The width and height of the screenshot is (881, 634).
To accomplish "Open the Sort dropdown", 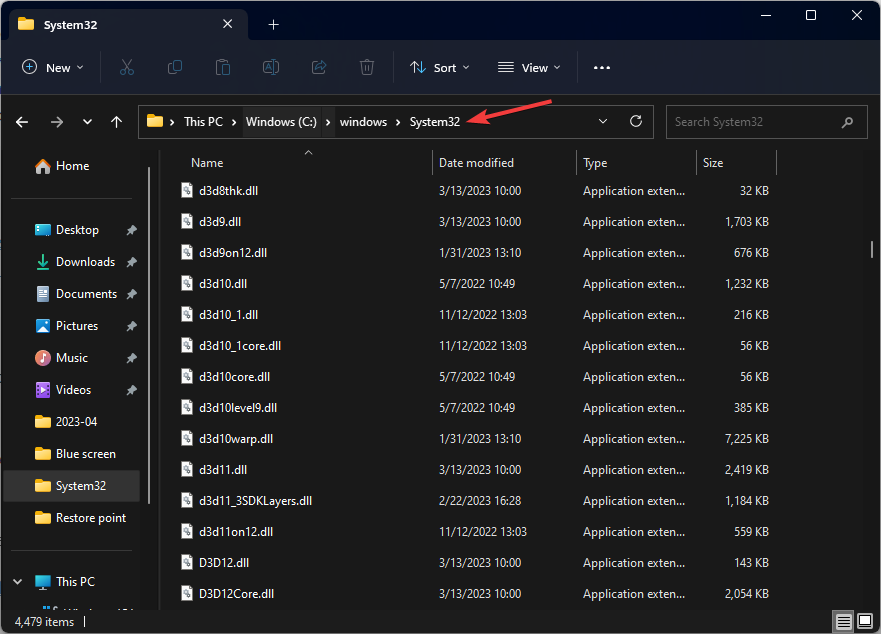I will pos(438,67).
